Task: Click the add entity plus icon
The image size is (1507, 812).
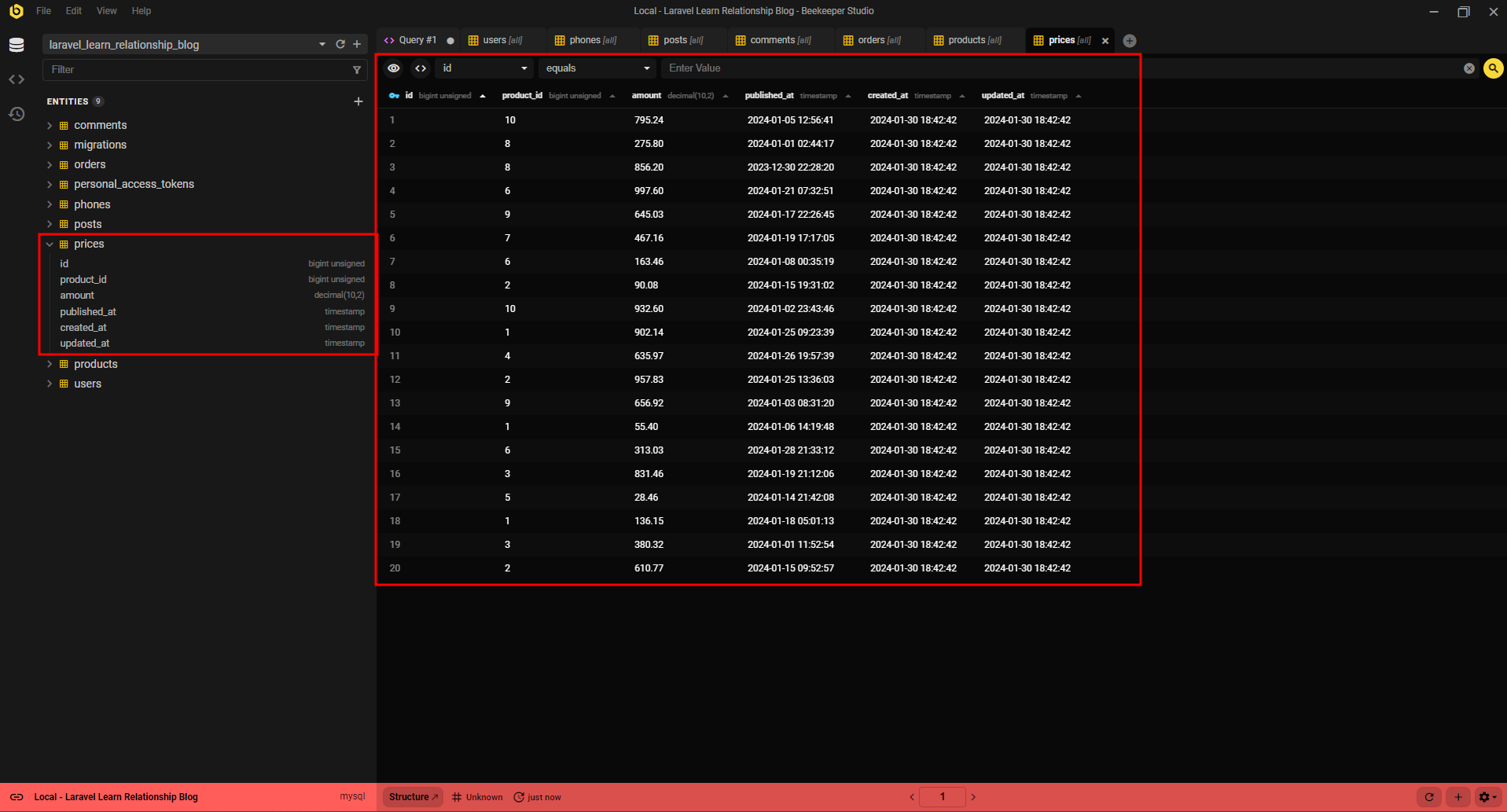Action: coord(358,101)
